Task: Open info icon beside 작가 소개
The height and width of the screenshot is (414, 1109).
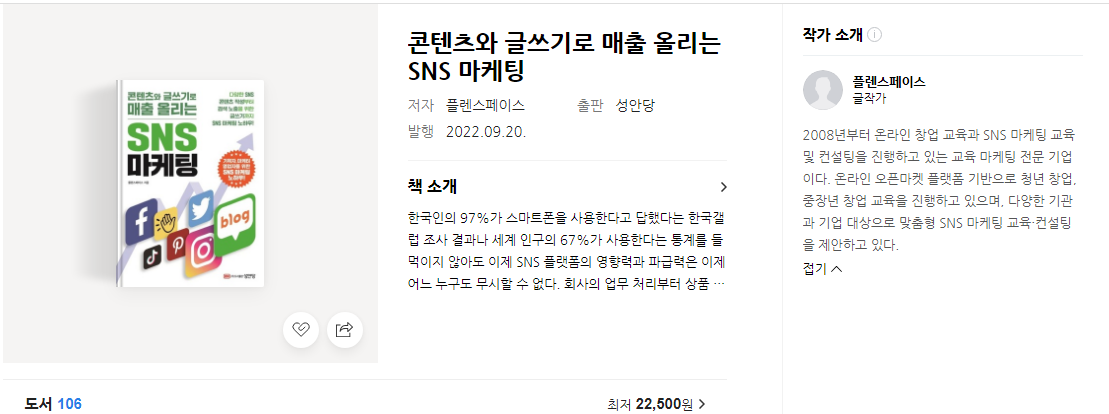Action: point(874,35)
